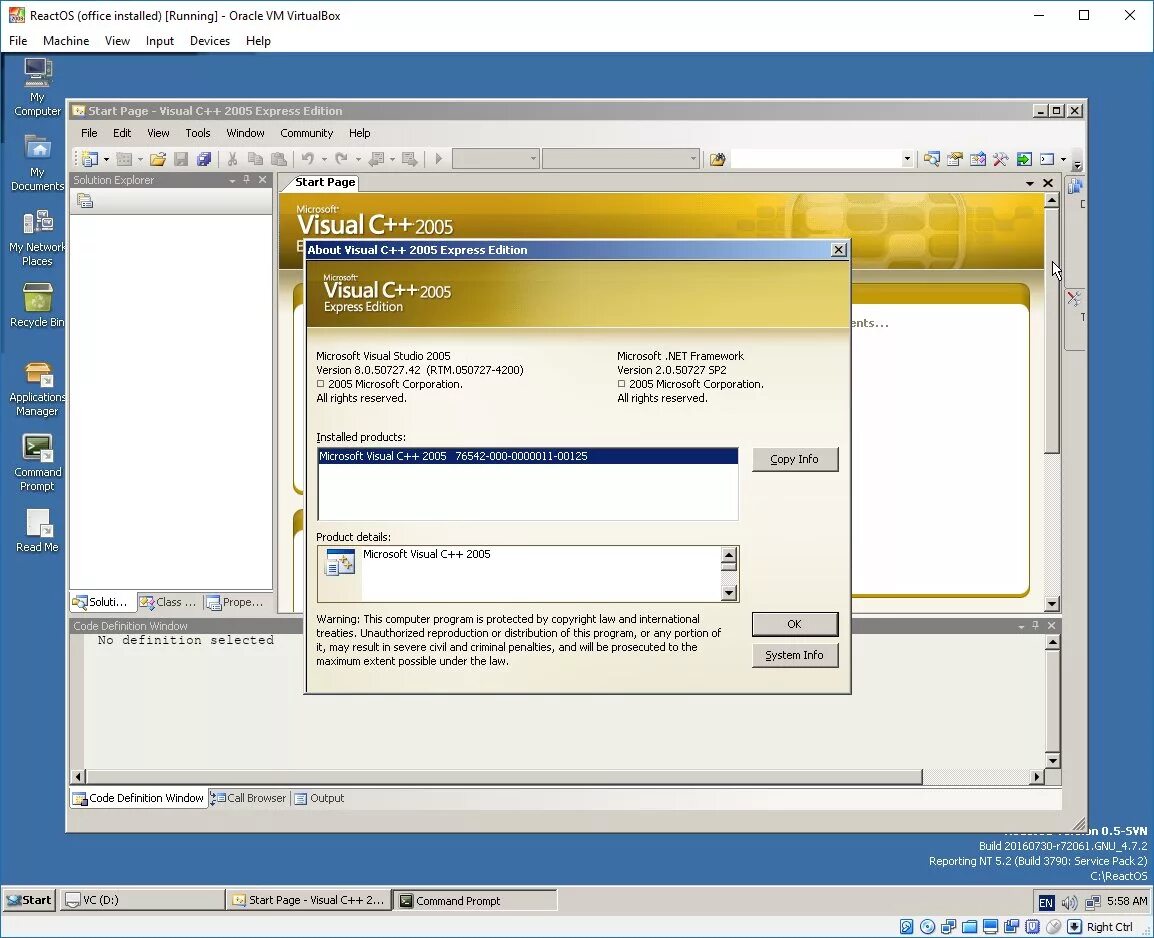Close the About Visual C++ dialog

(838, 250)
